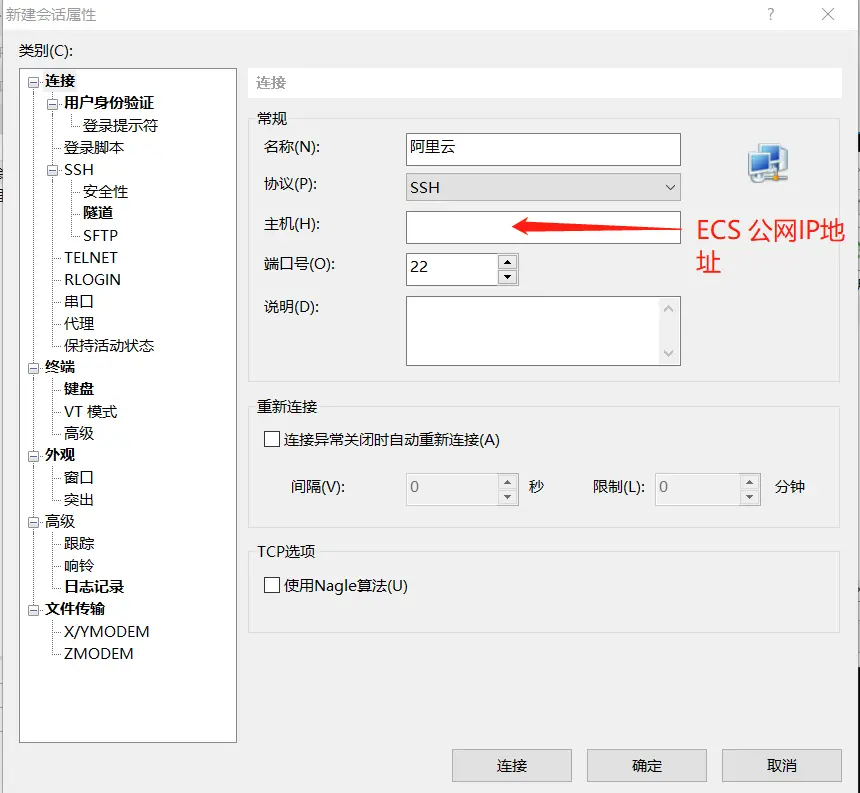860x793 pixels.
Task: Decrease the 限制 minutes value
Action: 749,497
